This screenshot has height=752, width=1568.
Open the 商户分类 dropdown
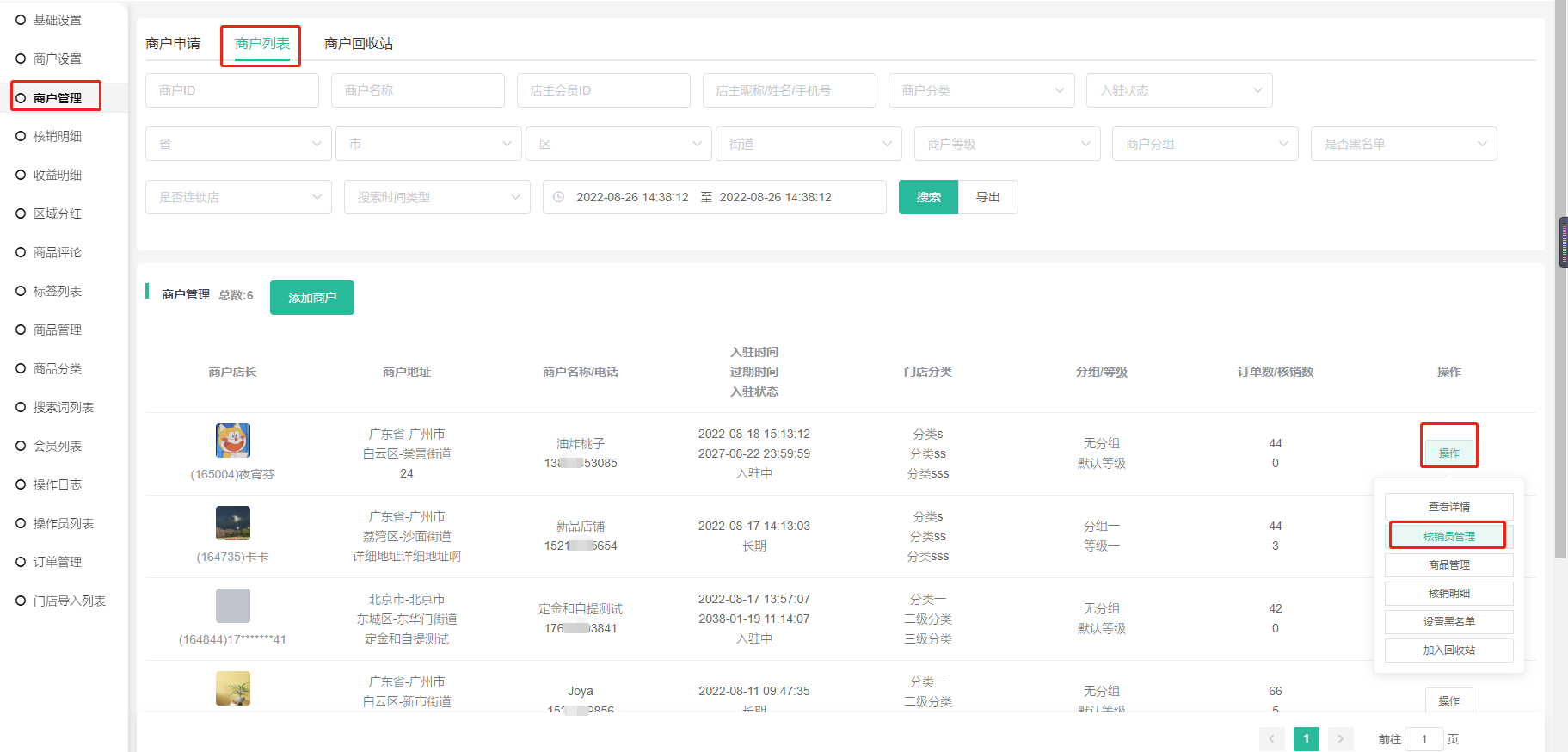click(981, 90)
